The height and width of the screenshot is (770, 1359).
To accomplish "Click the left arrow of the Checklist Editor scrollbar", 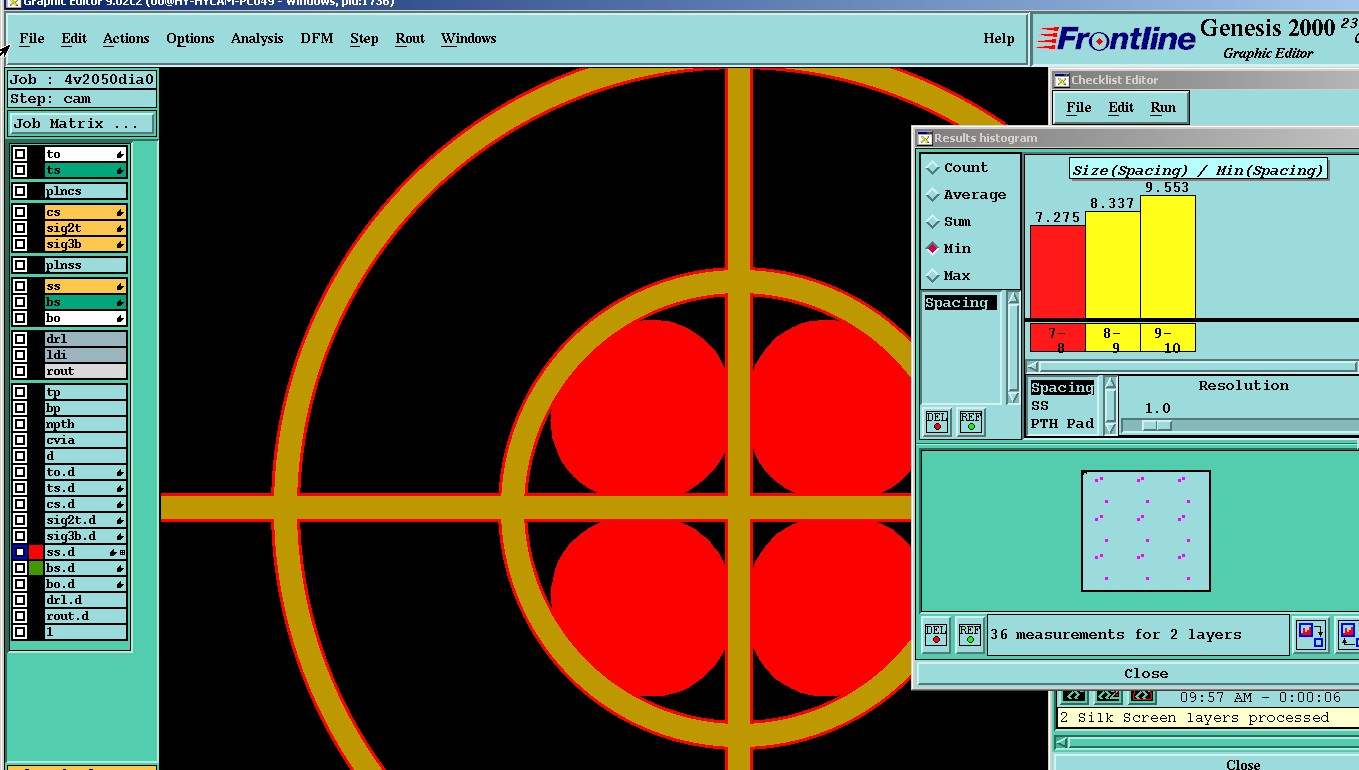I will (1063, 742).
